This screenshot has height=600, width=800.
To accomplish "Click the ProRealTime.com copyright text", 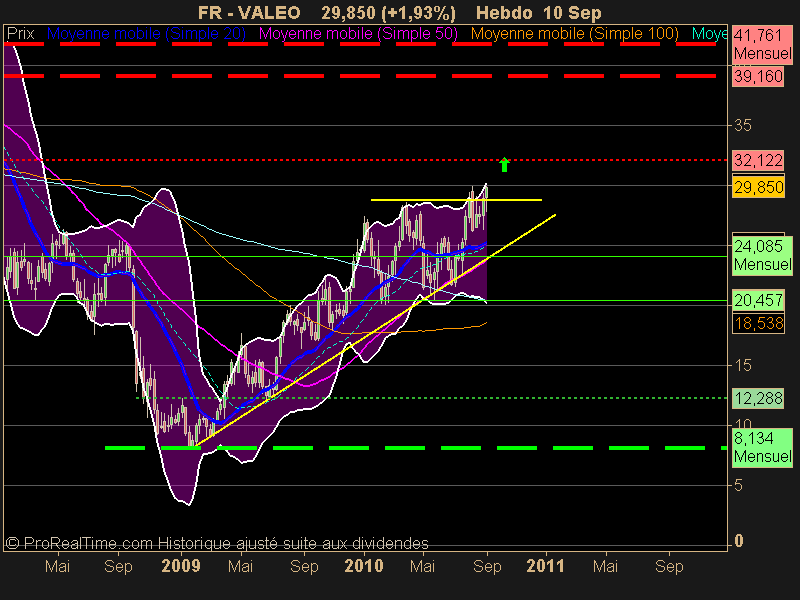I will tap(217, 543).
